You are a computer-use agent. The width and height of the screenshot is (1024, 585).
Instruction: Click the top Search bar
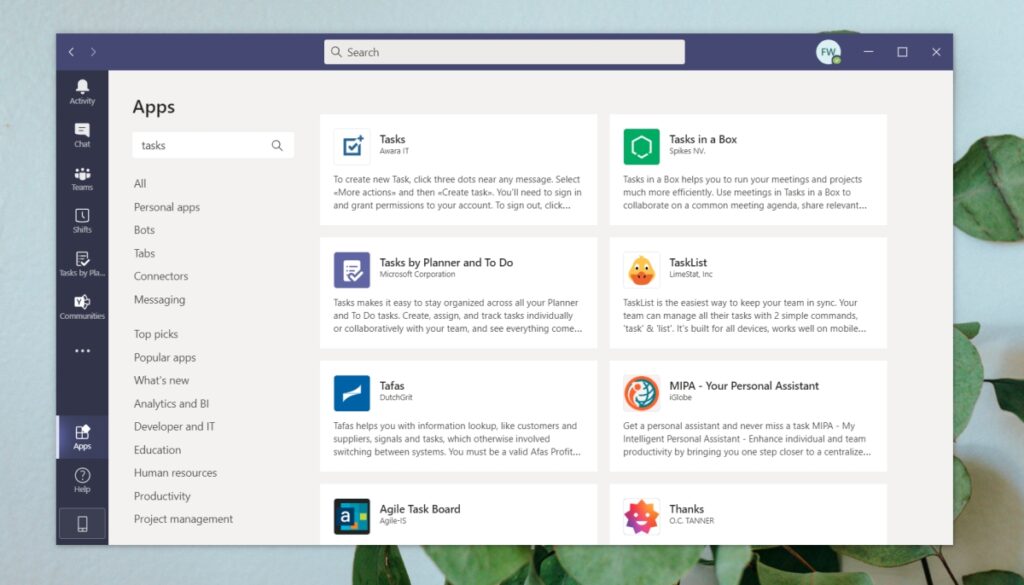503,51
